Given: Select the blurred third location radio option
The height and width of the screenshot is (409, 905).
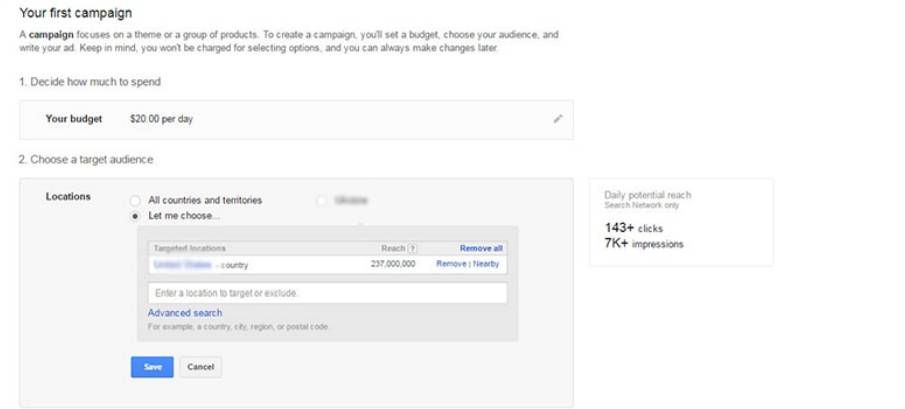Looking at the screenshot, I should [x=321, y=200].
